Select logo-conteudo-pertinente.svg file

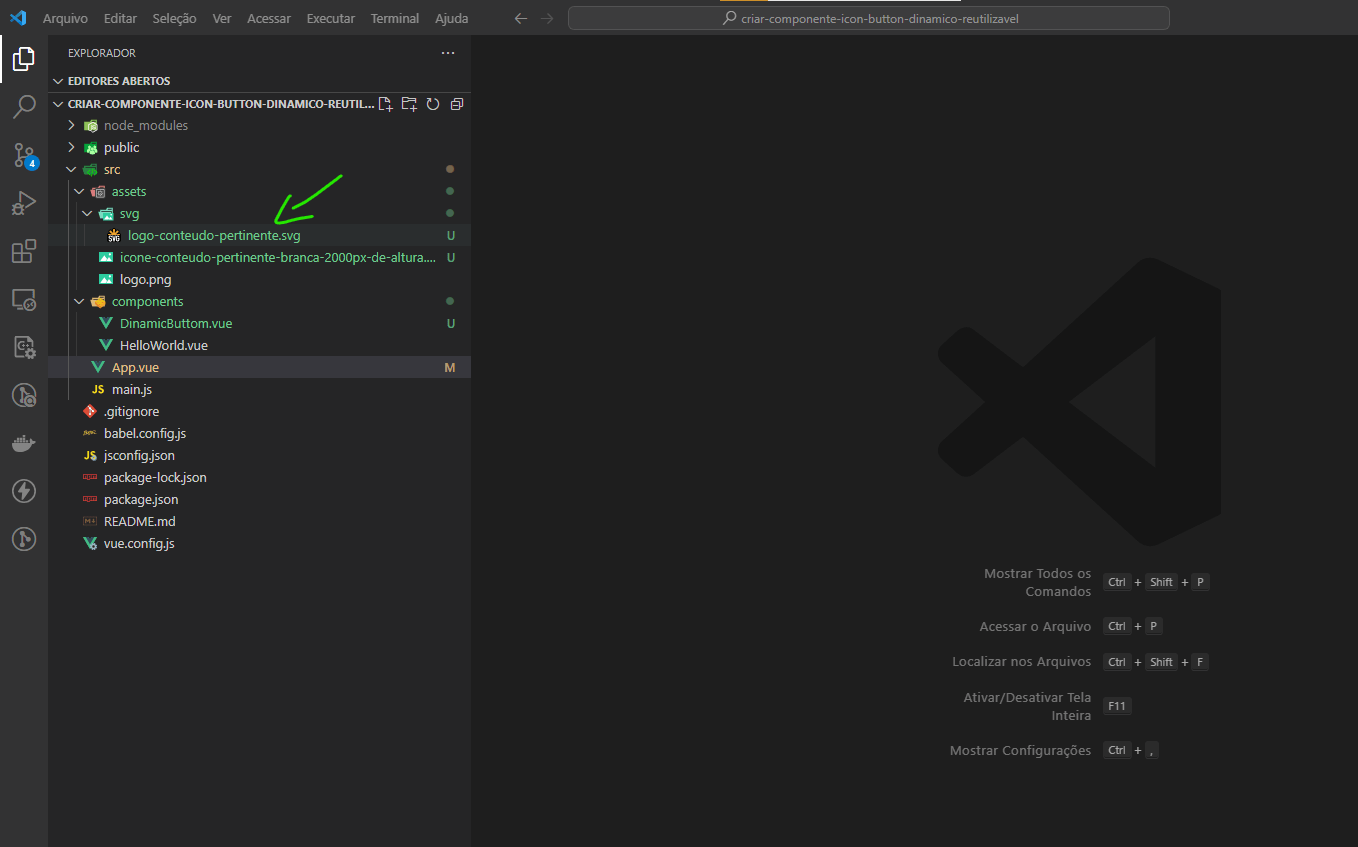click(x=213, y=236)
